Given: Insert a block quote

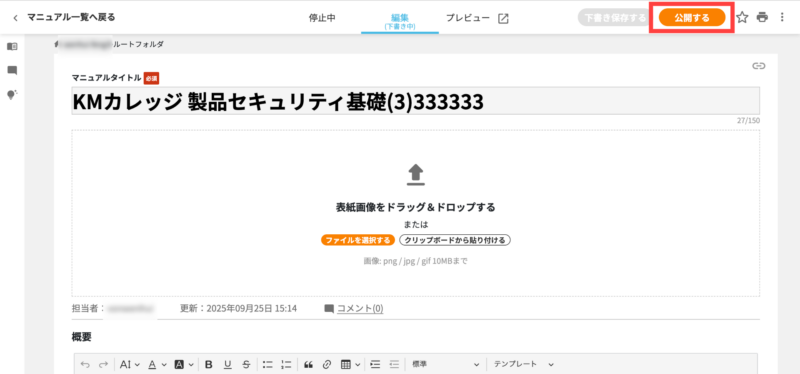Looking at the screenshot, I should tap(308, 364).
